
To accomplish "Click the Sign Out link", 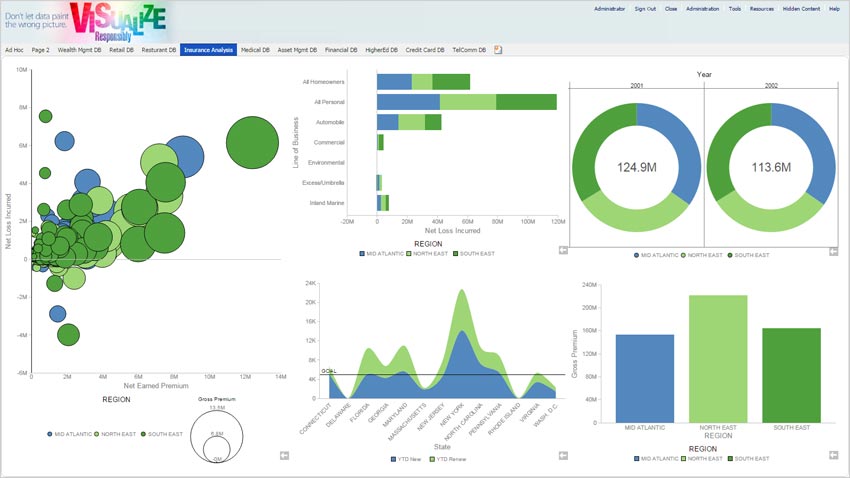I will [x=645, y=8].
